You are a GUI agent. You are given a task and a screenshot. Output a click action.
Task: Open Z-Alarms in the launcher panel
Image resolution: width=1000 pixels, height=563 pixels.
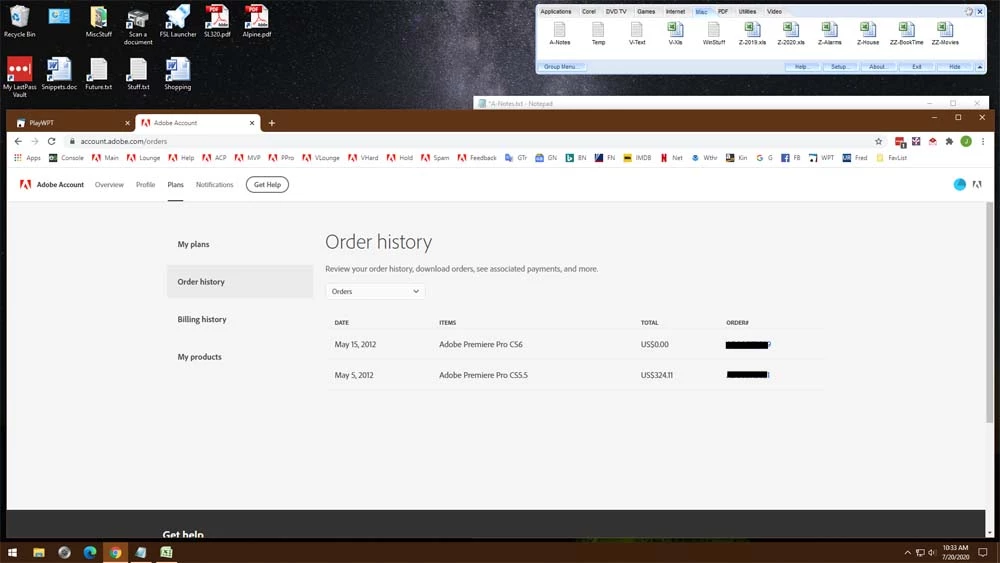coord(829,33)
